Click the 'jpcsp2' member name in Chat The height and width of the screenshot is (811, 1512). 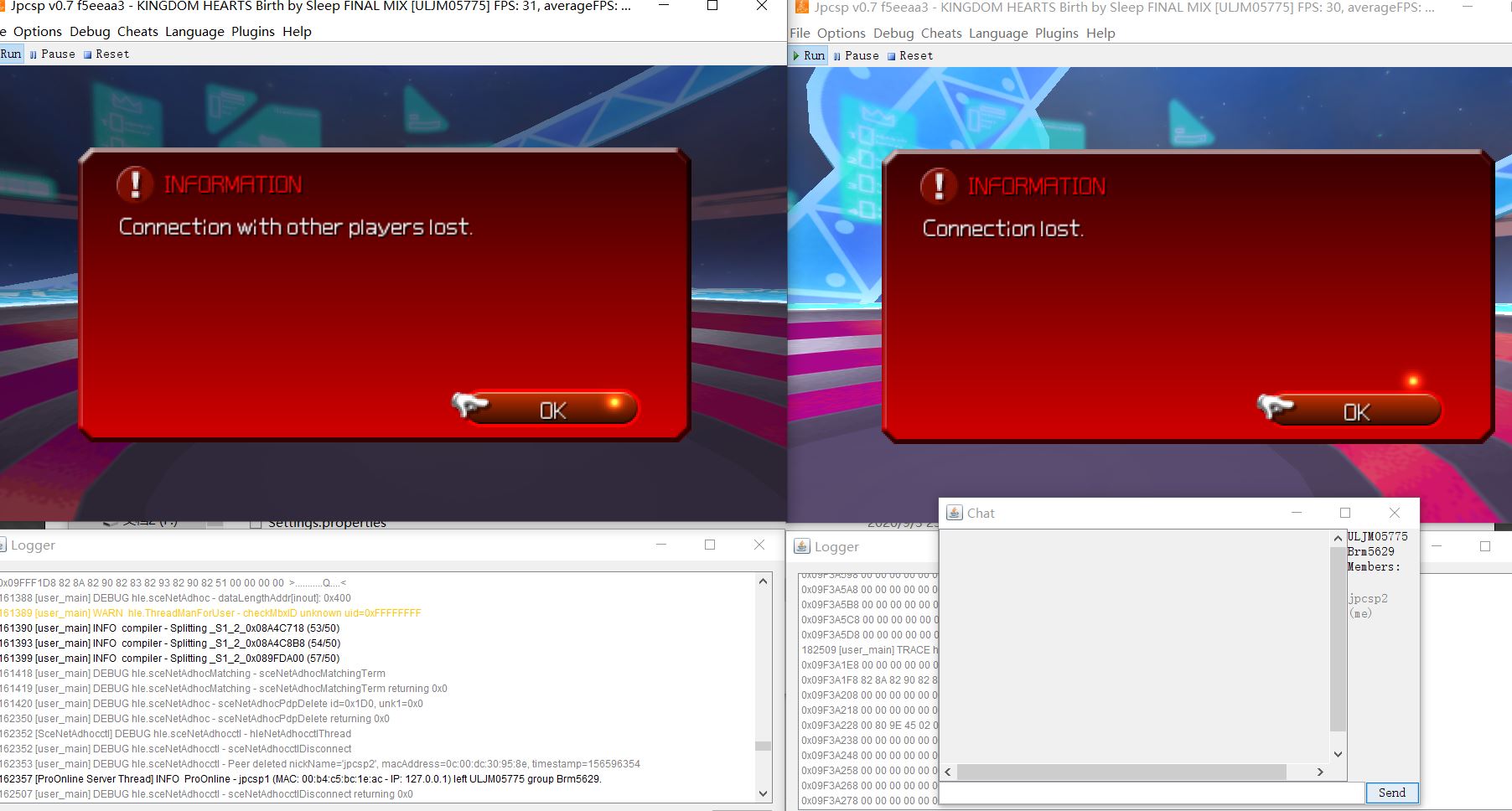tap(1368, 598)
